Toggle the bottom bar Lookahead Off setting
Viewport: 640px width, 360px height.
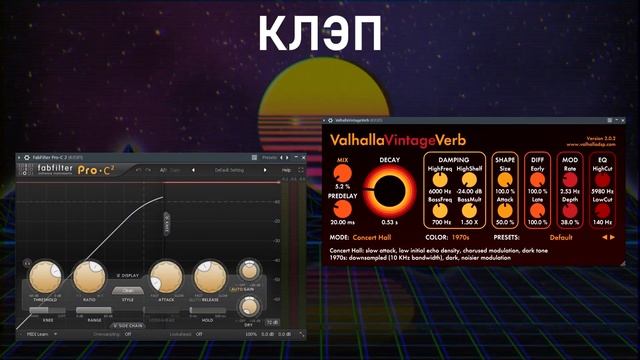[199, 334]
